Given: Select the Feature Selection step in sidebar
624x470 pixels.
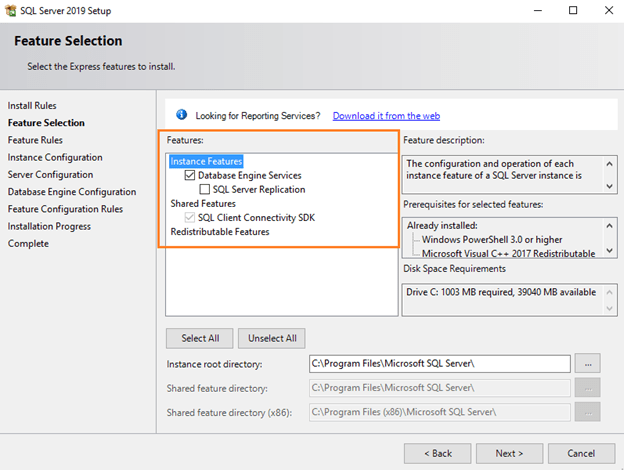Looking at the screenshot, I should point(46,123).
